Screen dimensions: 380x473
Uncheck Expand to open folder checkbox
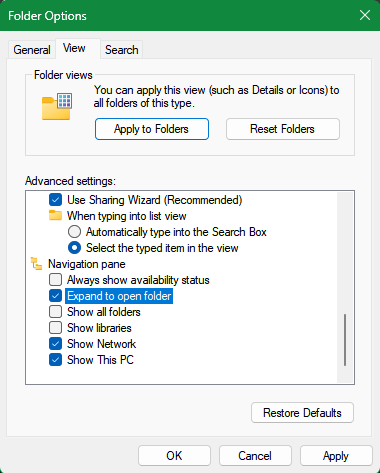point(55,296)
